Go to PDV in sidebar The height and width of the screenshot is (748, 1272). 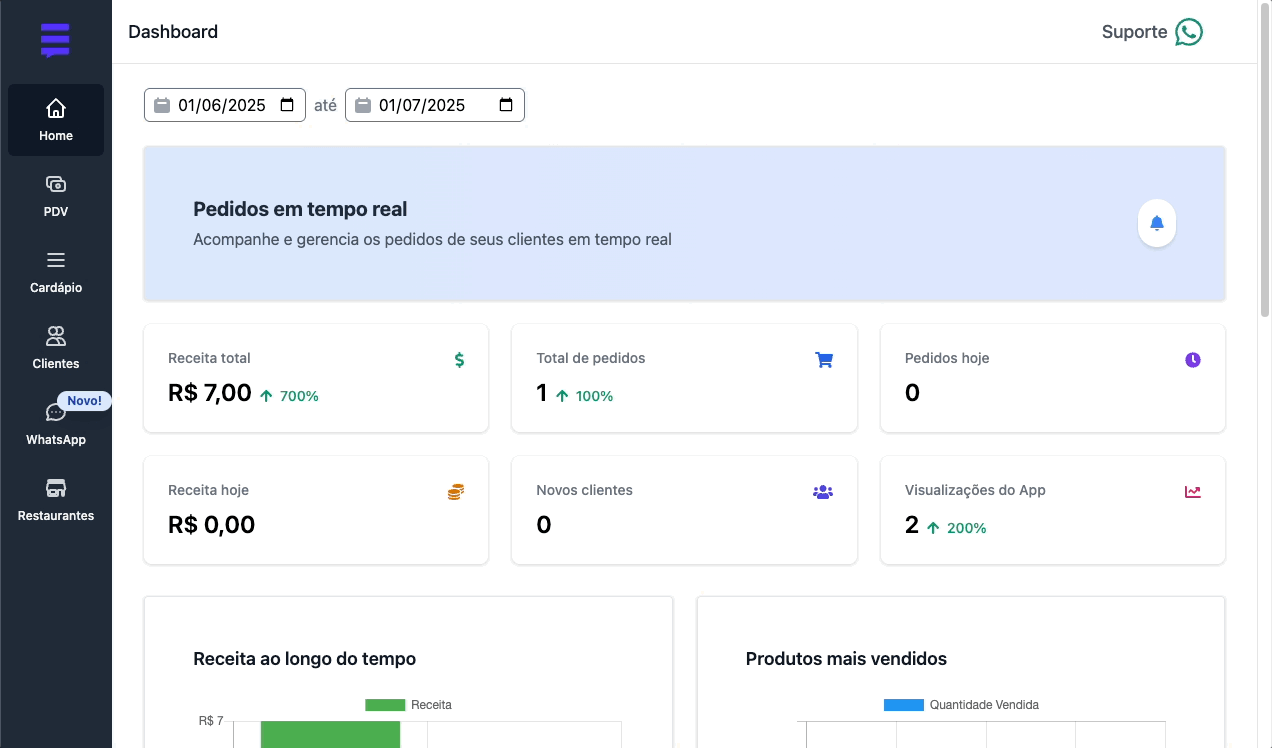[x=56, y=196]
